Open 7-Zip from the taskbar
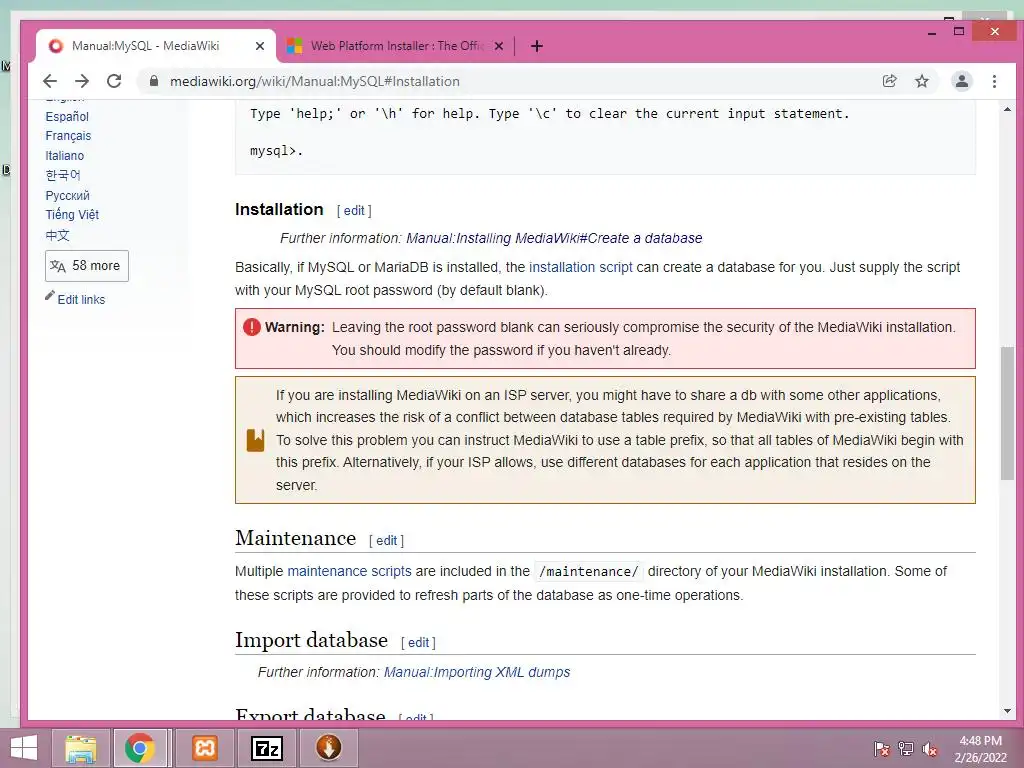Screen dimensions: 1024x768 266,748
